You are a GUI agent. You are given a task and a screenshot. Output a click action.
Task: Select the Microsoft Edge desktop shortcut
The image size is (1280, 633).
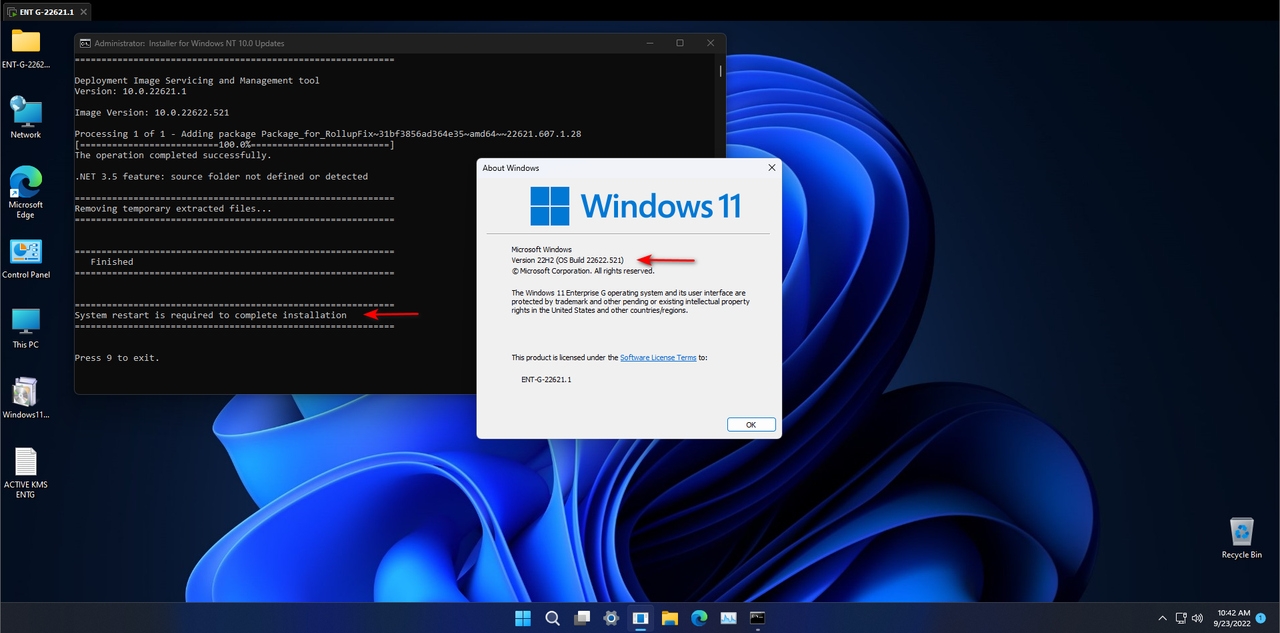click(26, 192)
